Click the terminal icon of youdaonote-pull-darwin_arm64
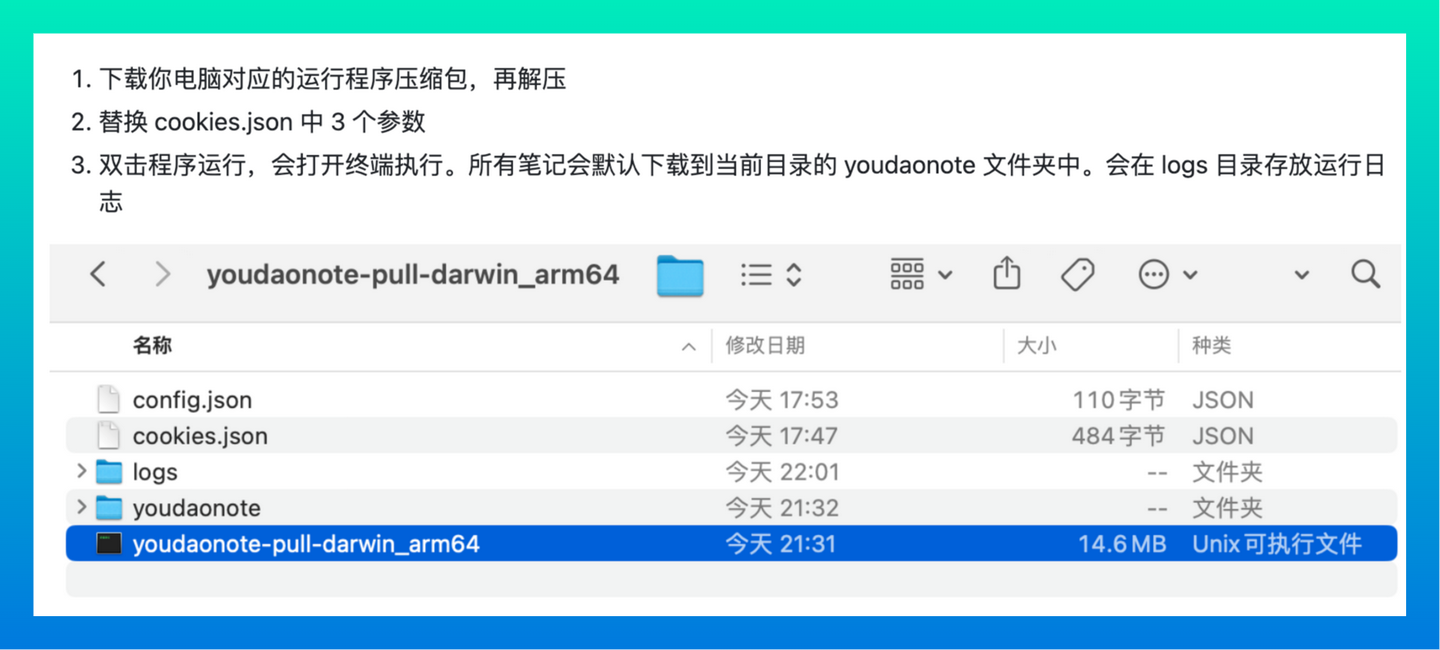 tap(107, 543)
